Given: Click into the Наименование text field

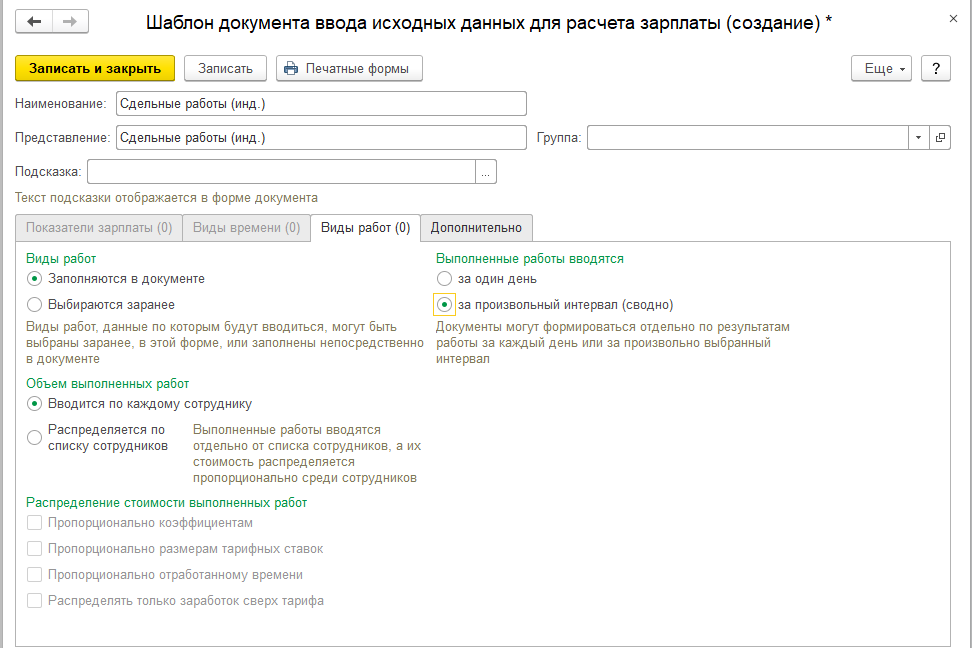Looking at the screenshot, I should coord(320,104).
